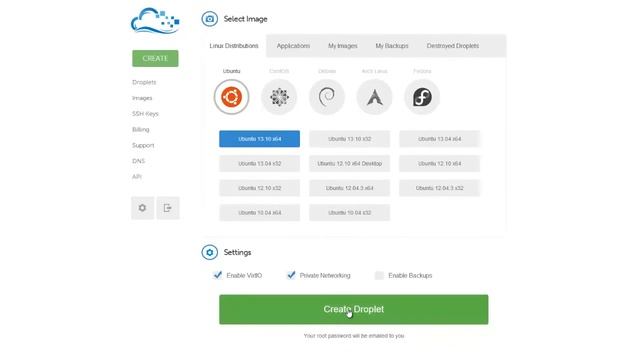Uncheck the Private Networking checkbox
The image size is (640, 360).
pos(291,275)
